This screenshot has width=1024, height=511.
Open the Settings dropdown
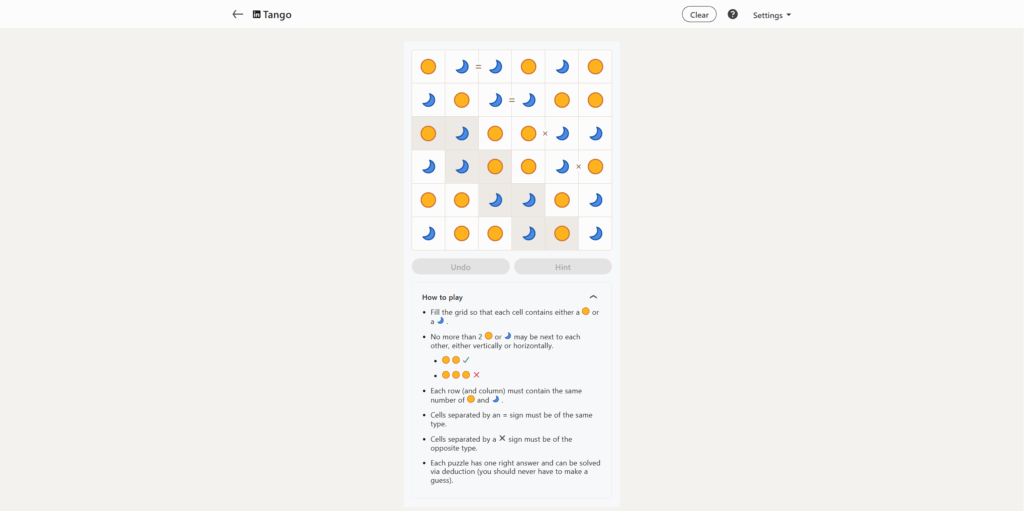click(x=771, y=15)
